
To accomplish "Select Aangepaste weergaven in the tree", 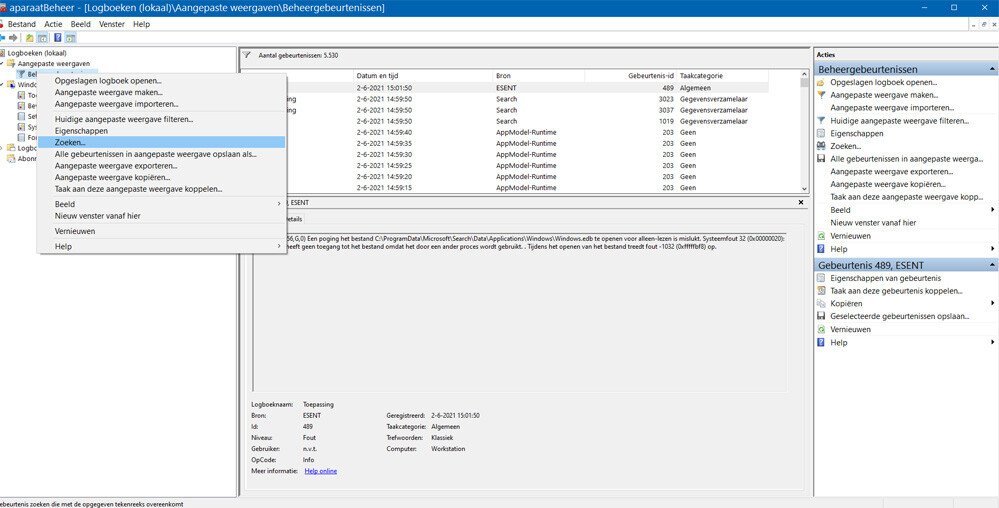I will [x=54, y=64].
